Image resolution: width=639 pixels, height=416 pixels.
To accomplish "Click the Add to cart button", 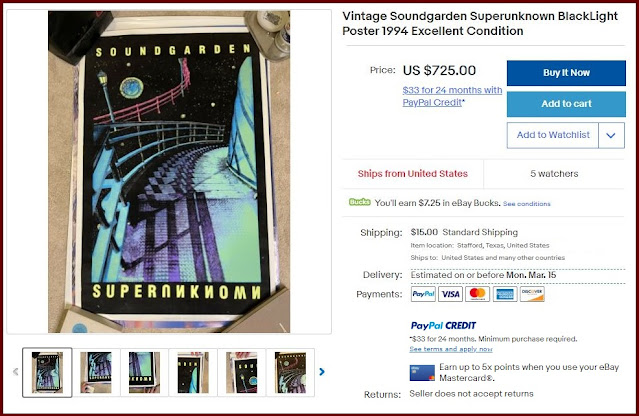I will (566, 104).
